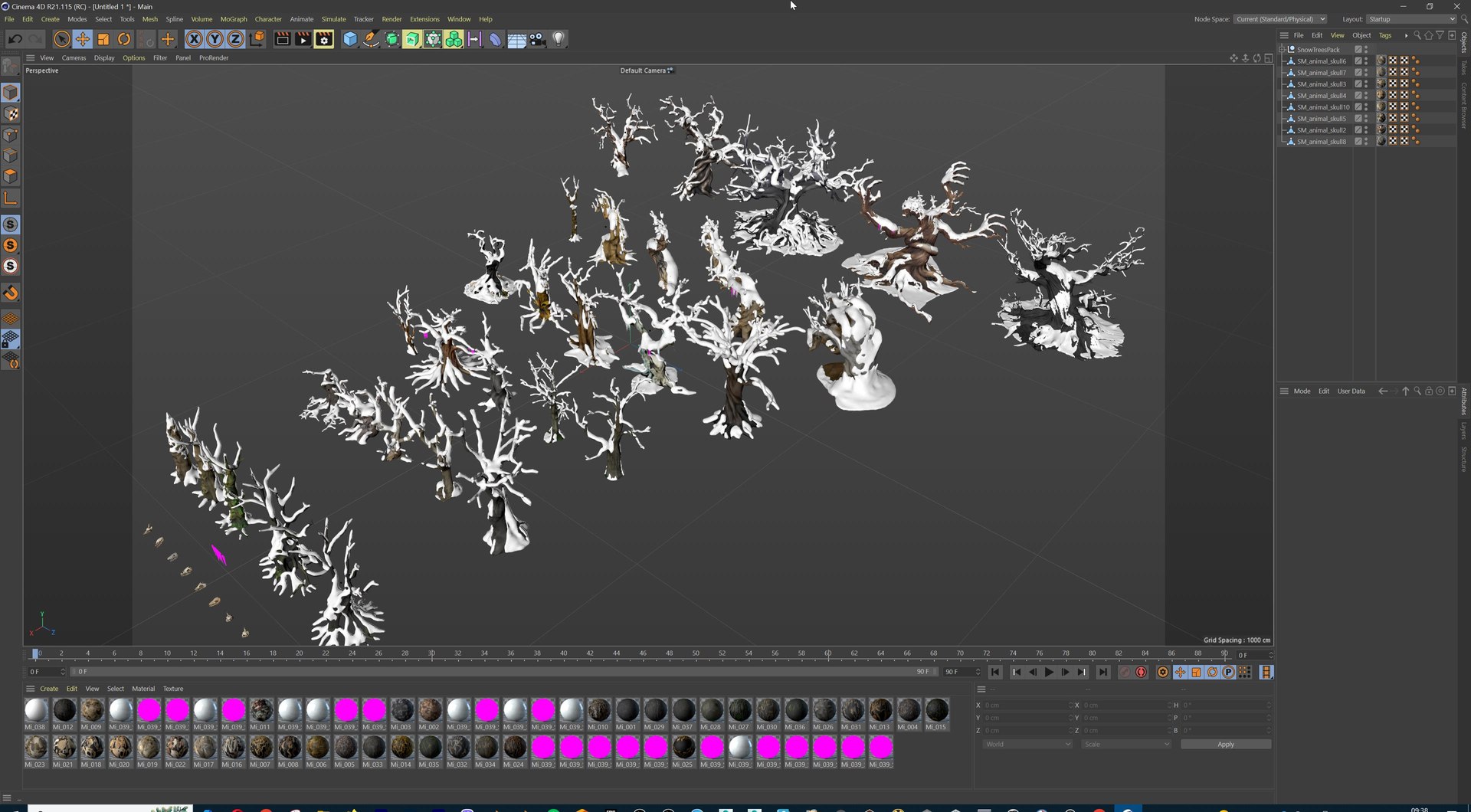The height and width of the screenshot is (812, 1471).
Task: Activate the Move tool in top toolbar
Action: (83, 39)
